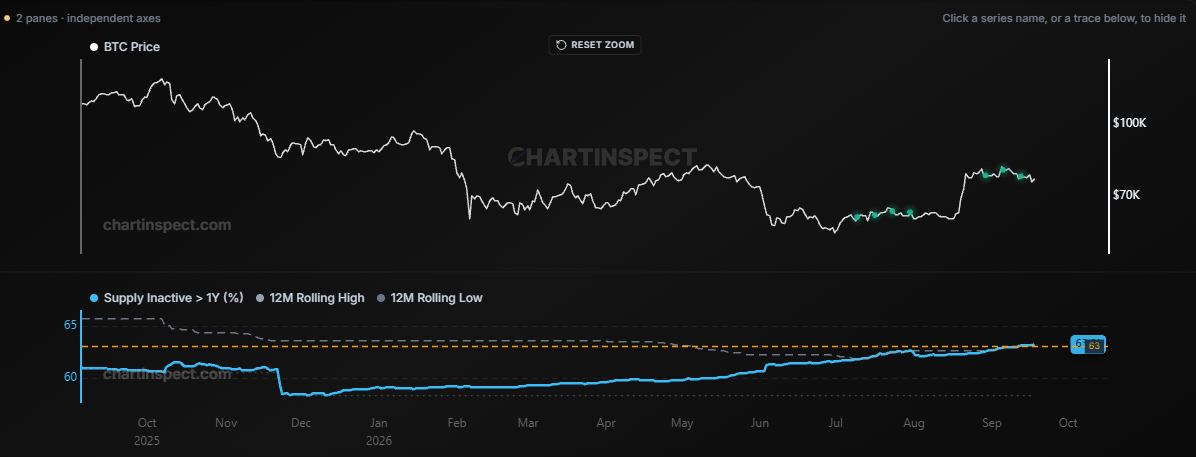Click the '2 panes · independent axes' note
The height and width of the screenshot is (457, 1196).
coord(88,18)
